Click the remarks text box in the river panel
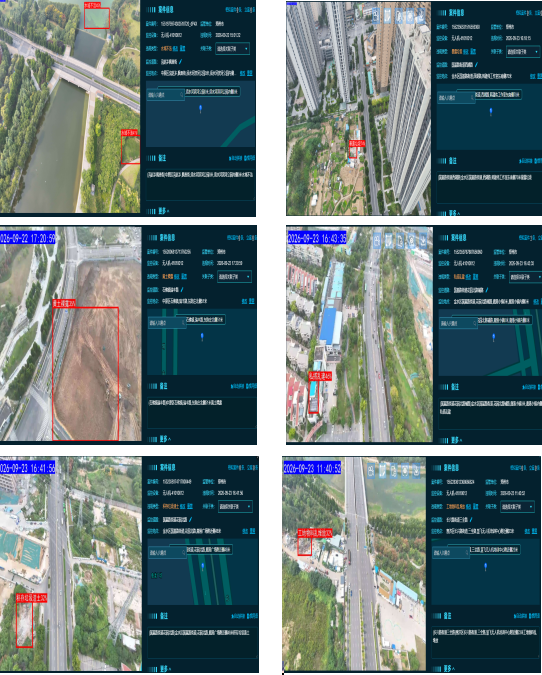The height and width of the screenshot is (675, 542). [x=201, y=184]
